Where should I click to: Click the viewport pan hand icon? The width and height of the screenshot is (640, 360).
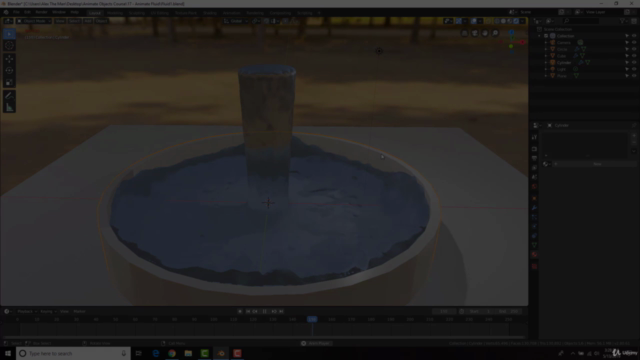click(x=485, y=33)
